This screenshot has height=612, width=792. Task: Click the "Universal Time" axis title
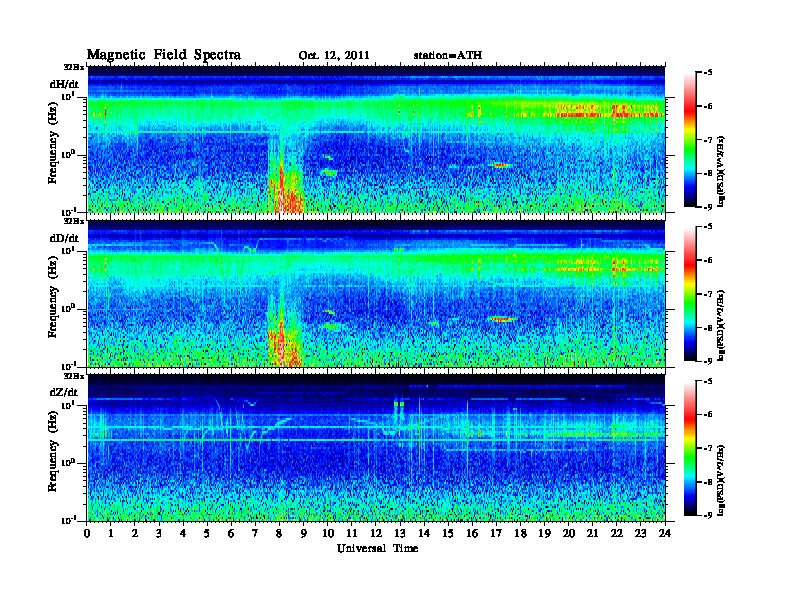point(377,548)
